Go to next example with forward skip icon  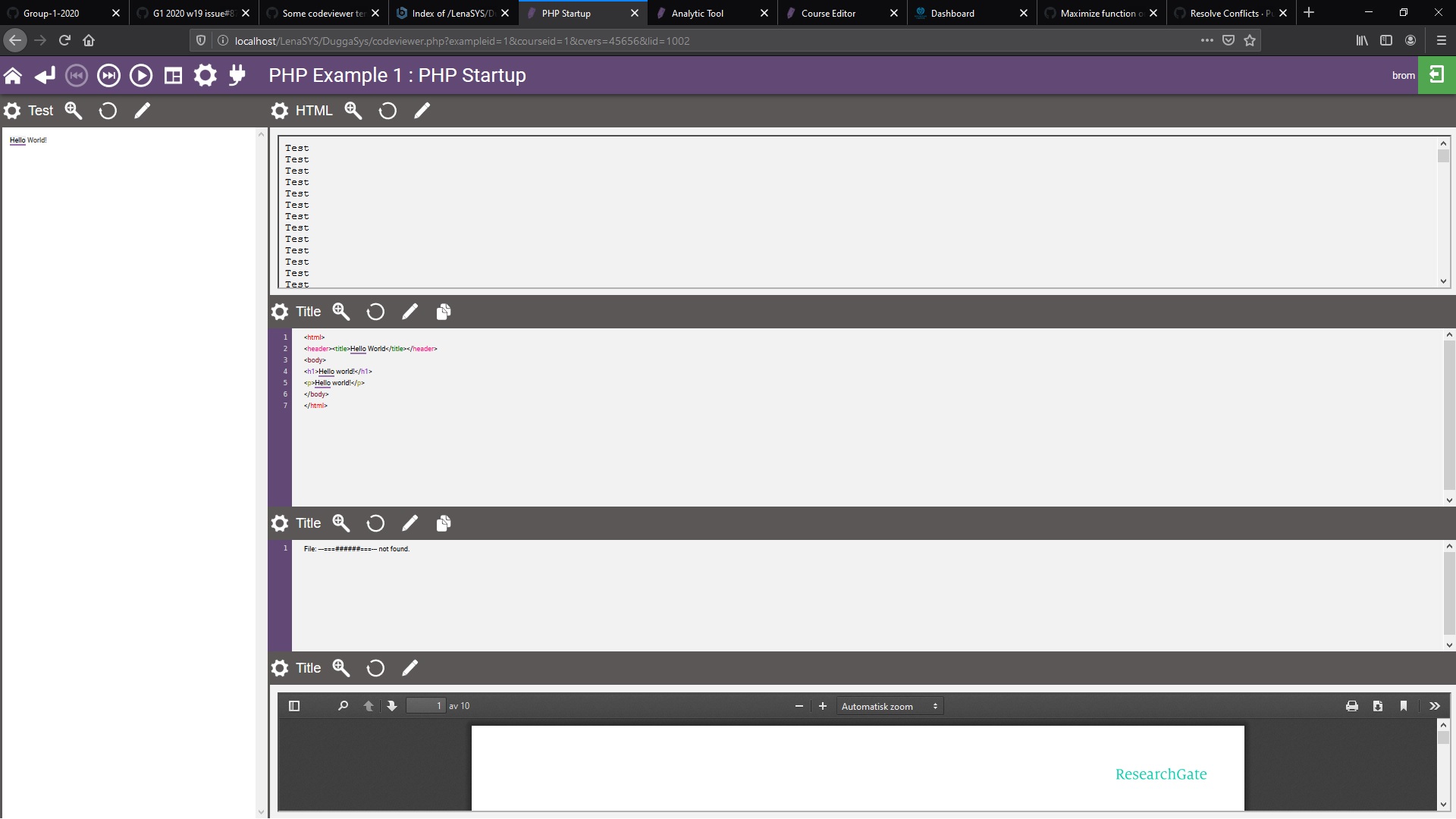pyautogui.click(x=109, y=75)
